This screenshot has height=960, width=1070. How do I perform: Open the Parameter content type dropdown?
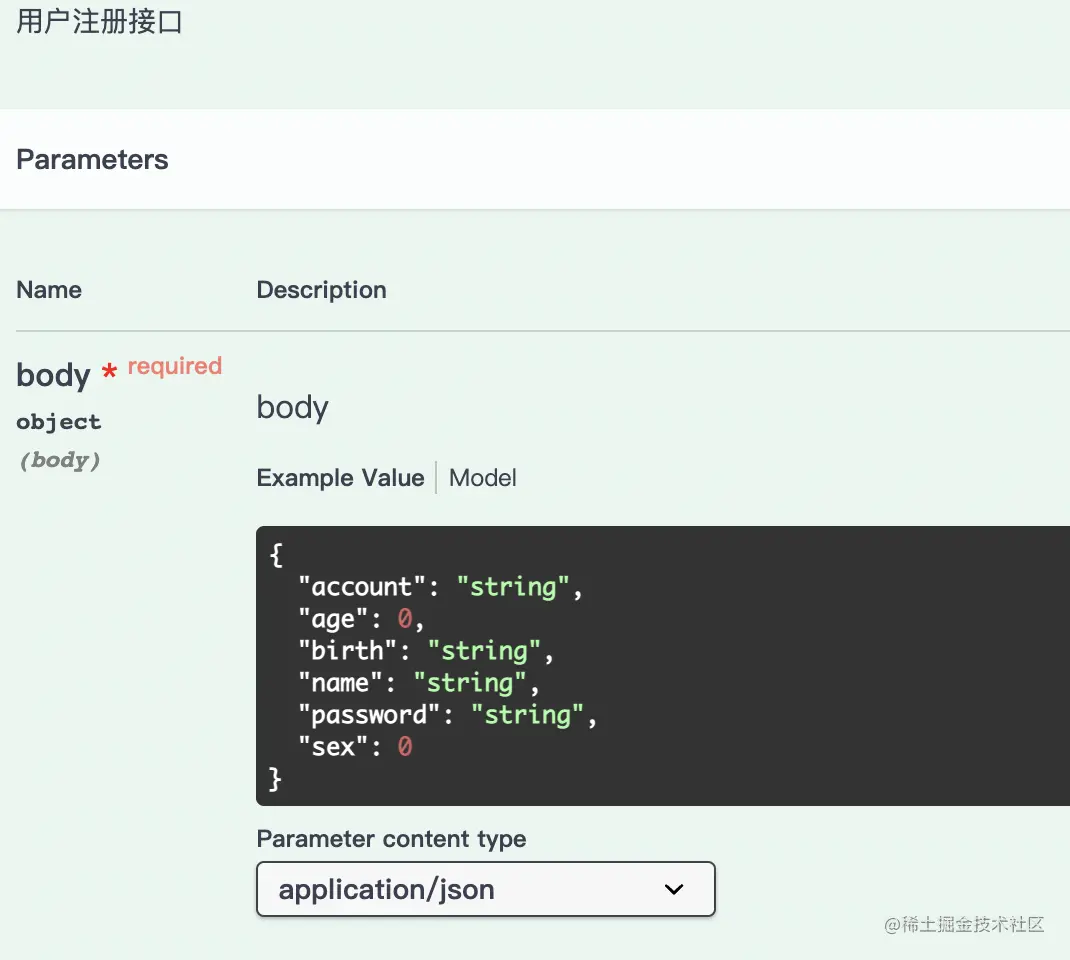(485, 888)
